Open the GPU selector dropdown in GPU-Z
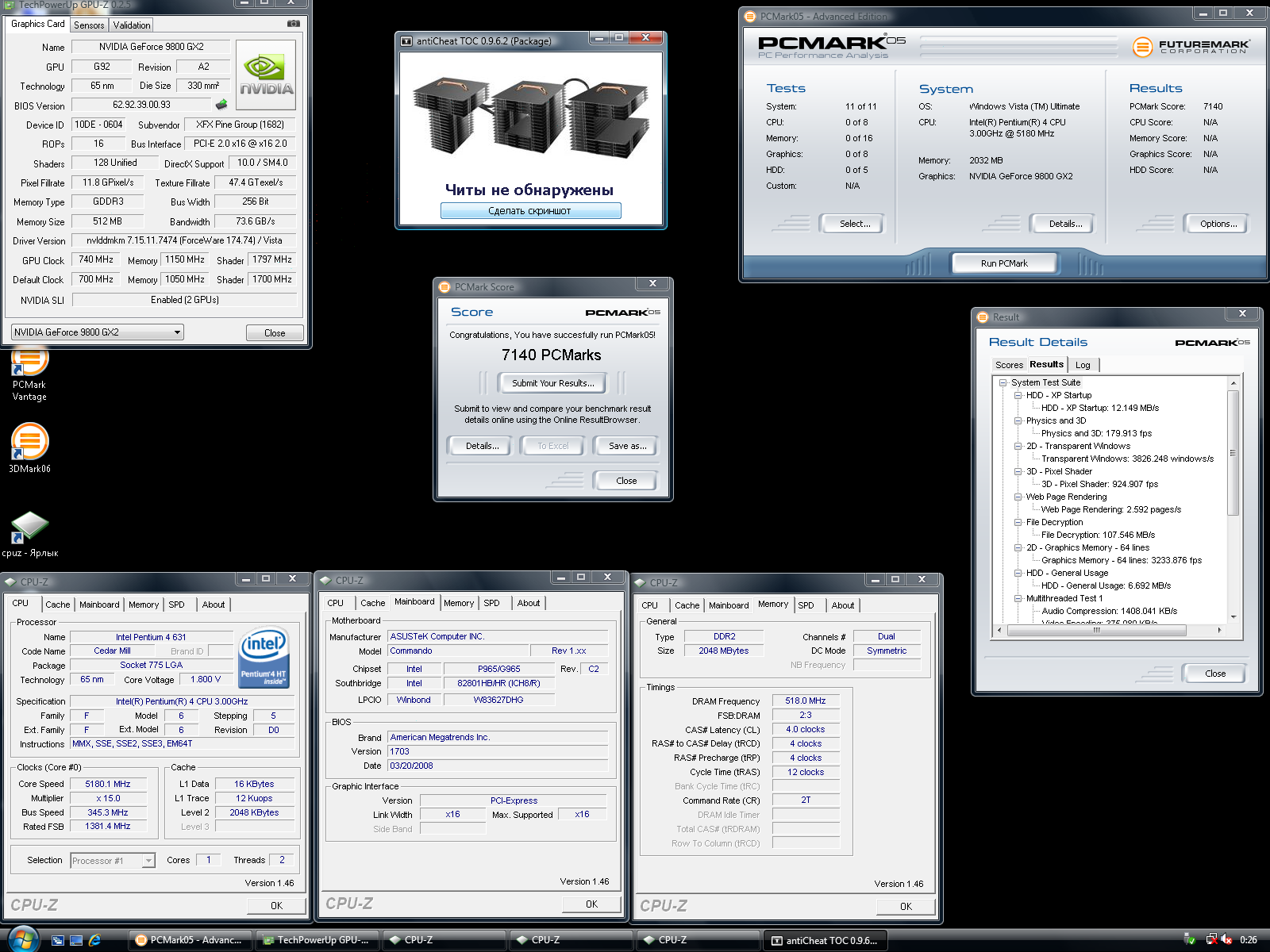The width and height of the screenshot is (1270, 952). point(97,332)
